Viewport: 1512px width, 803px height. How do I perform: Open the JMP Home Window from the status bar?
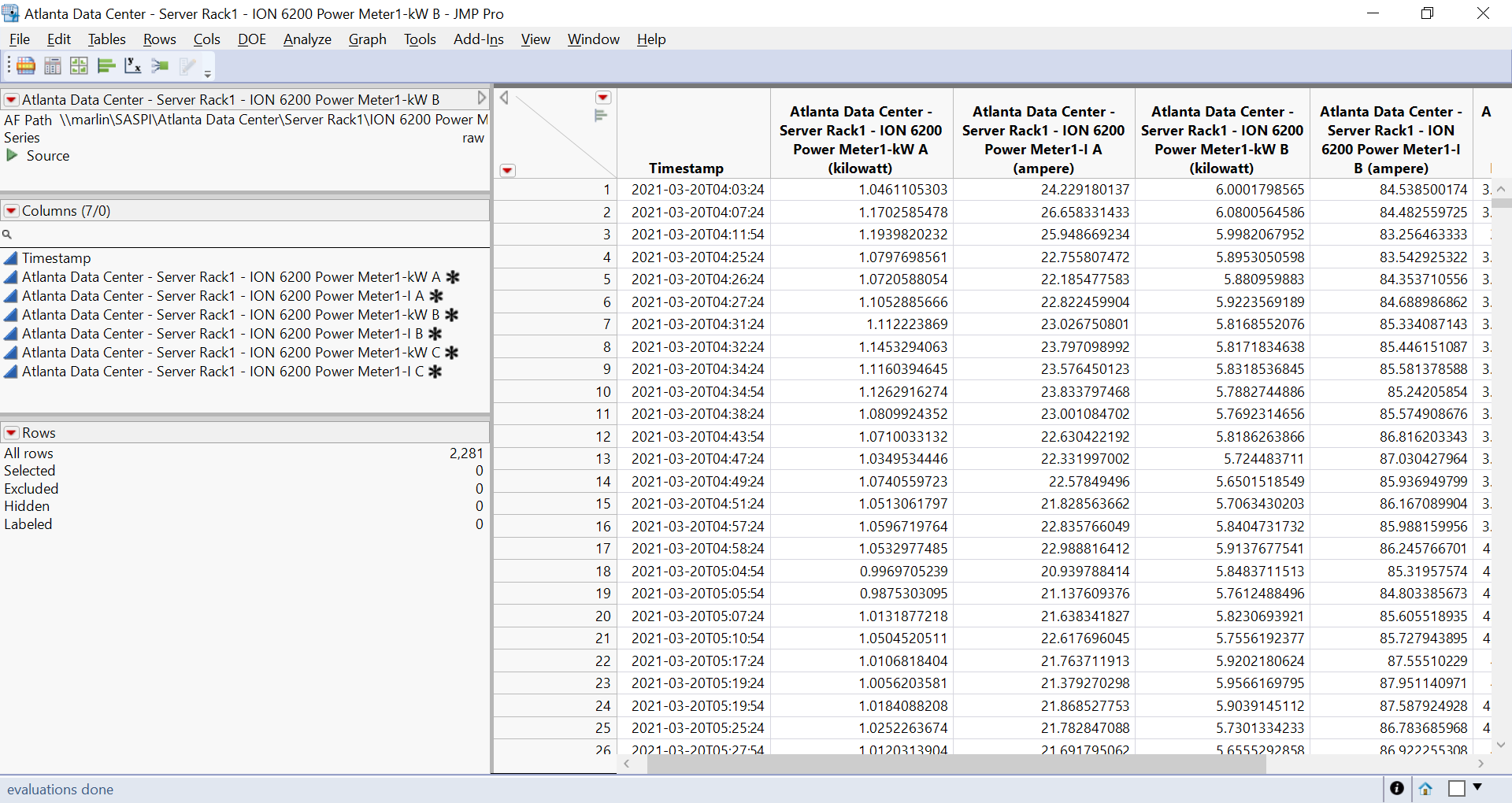click(1425, 789)
